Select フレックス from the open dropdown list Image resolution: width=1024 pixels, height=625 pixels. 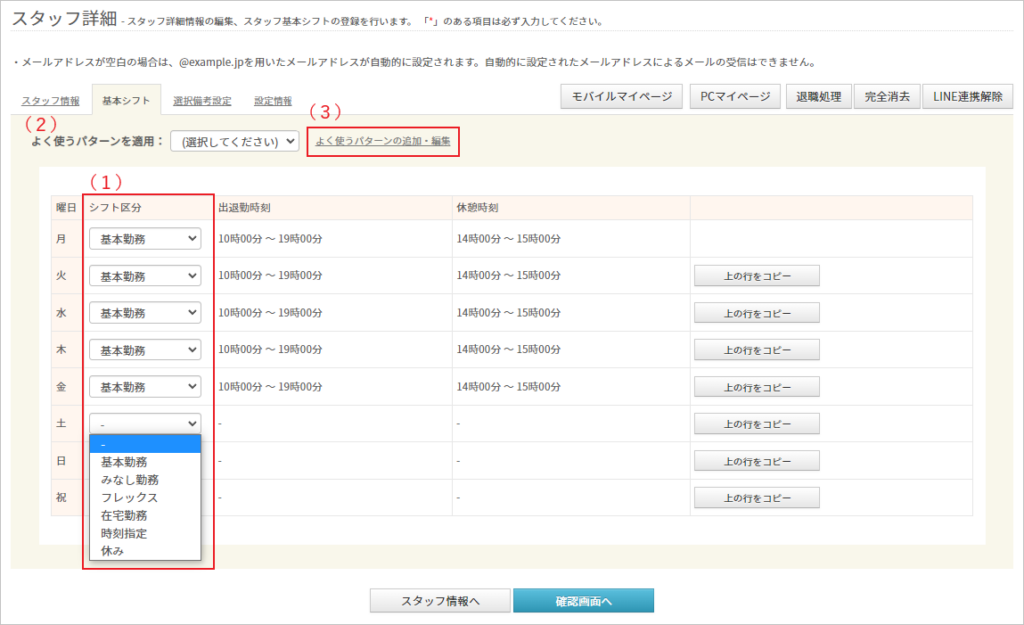[x=129, y=497]
